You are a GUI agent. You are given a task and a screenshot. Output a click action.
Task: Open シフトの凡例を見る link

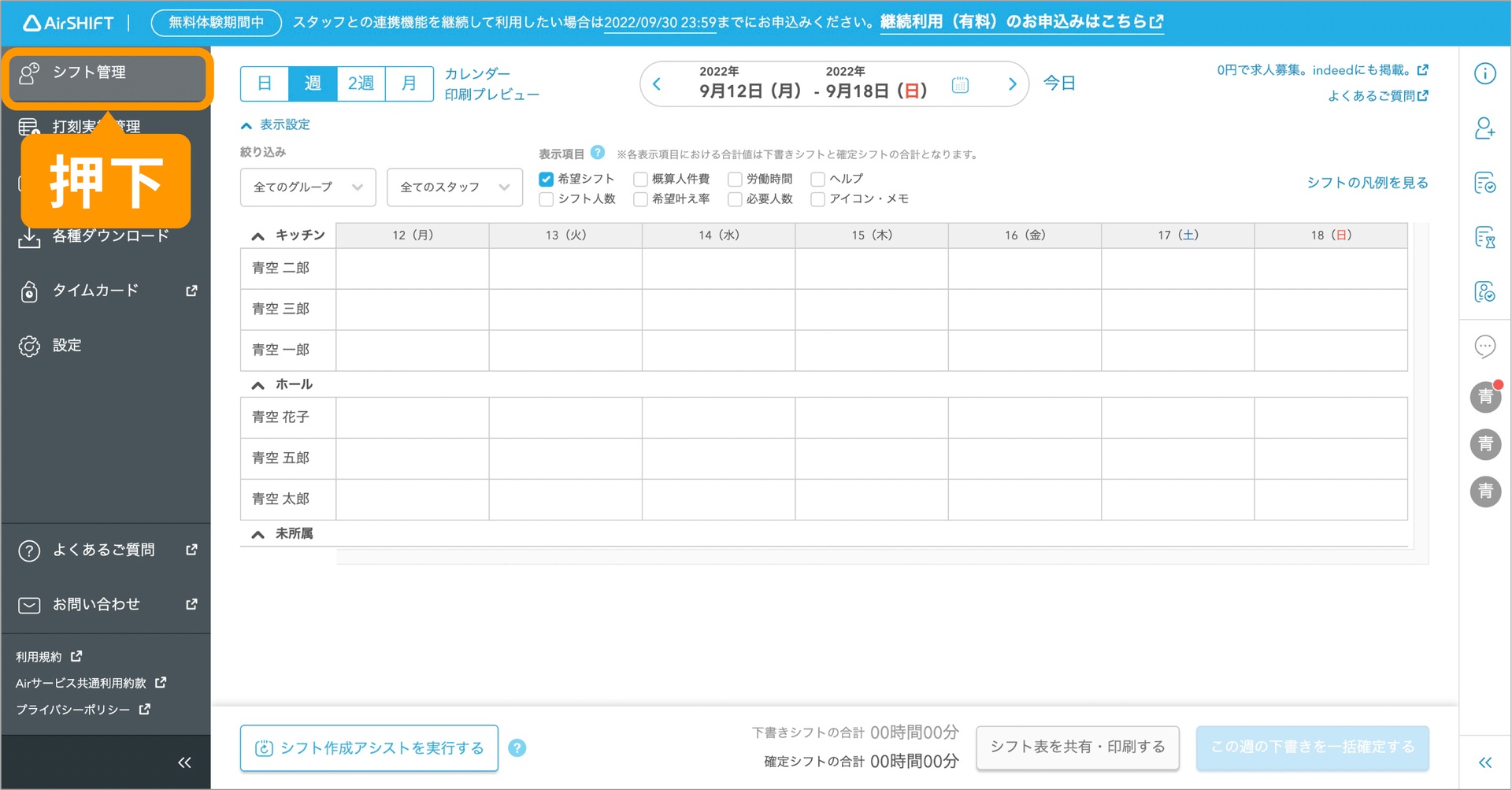1367,183
